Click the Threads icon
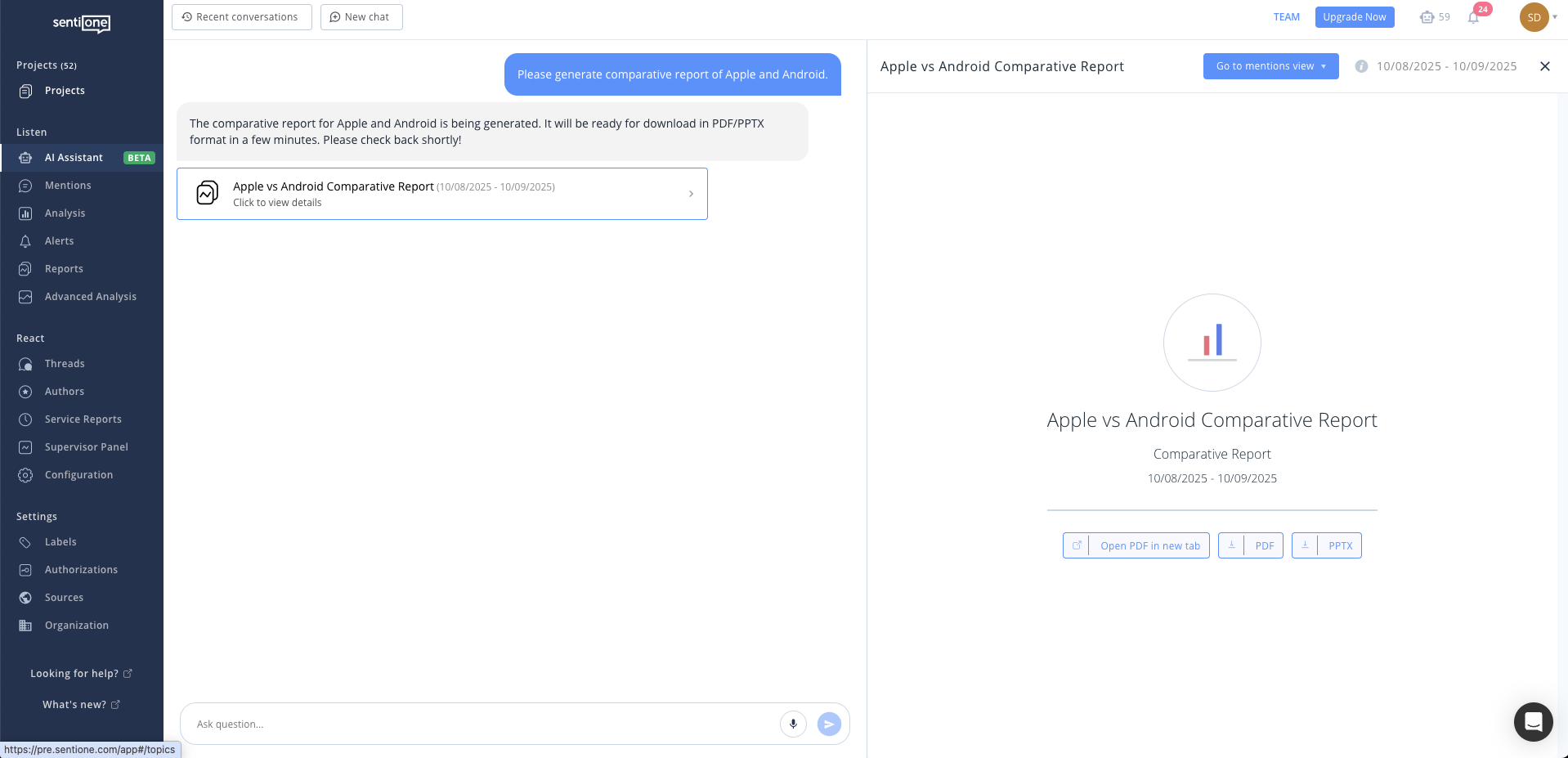The width and height of the screenshot is (1568, 758). 25,364
